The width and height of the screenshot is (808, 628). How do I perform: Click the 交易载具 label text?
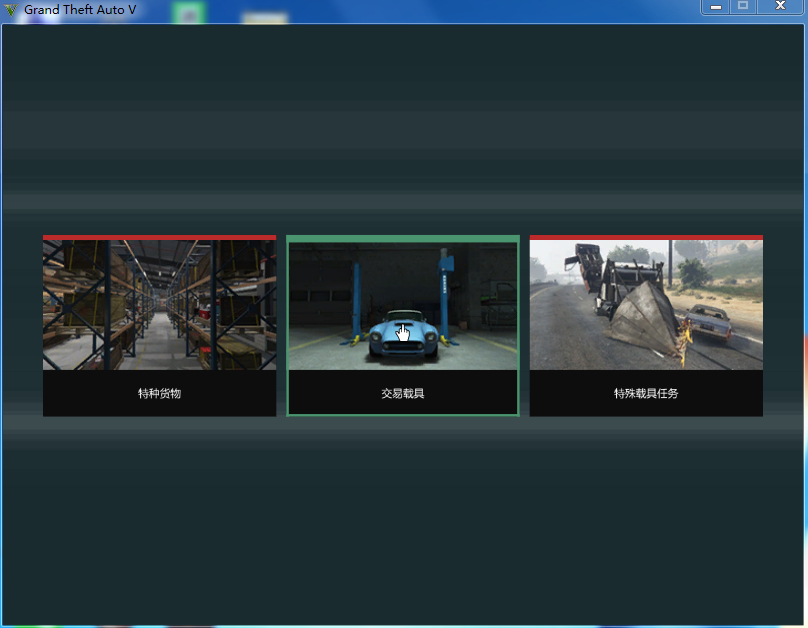point(402,394)
